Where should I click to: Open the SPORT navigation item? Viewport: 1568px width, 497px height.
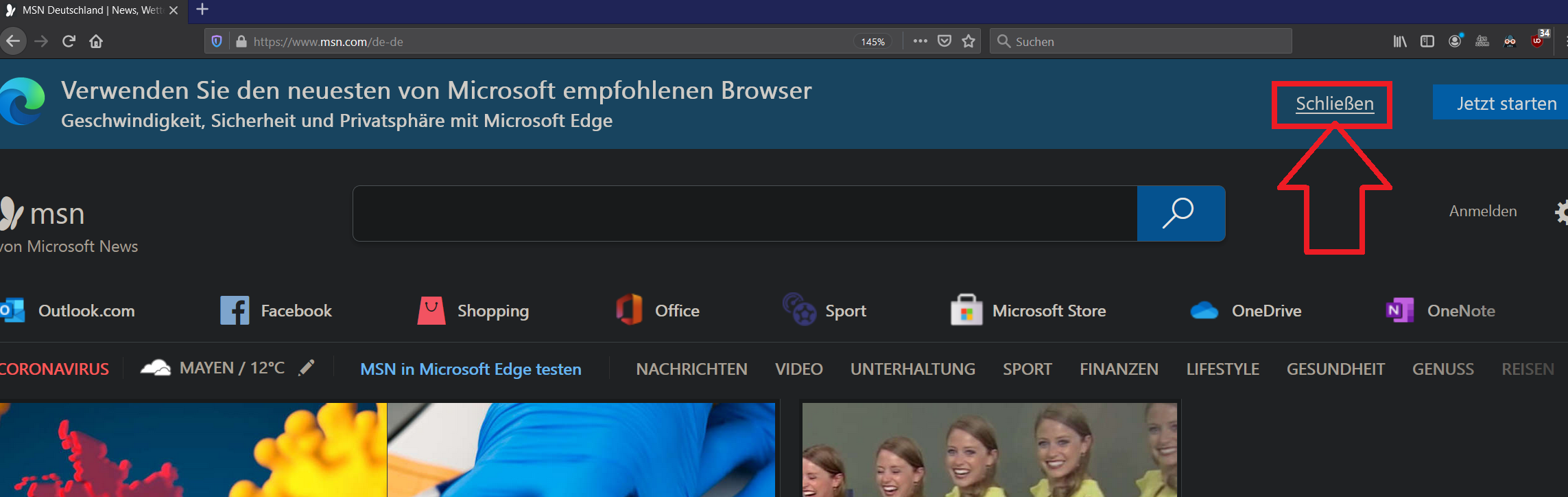(1027, 369)
